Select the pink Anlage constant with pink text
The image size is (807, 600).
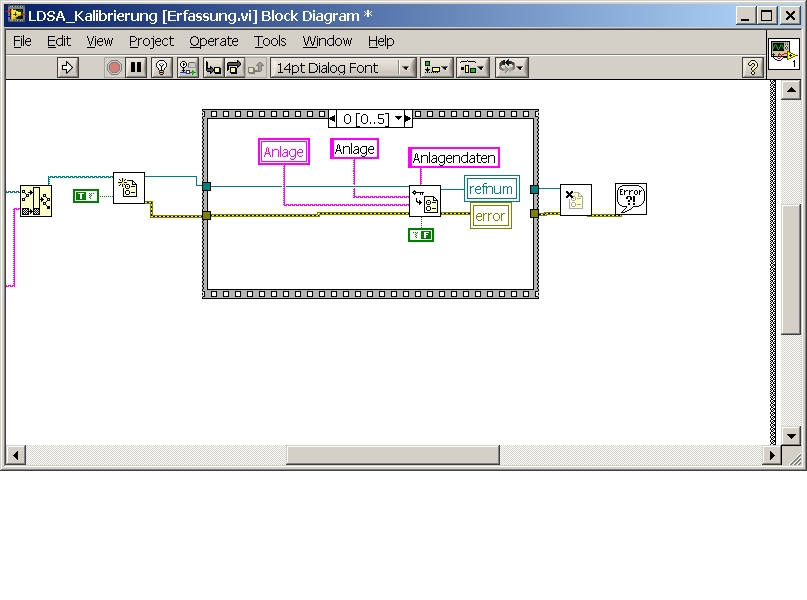[x=284, y=152]
